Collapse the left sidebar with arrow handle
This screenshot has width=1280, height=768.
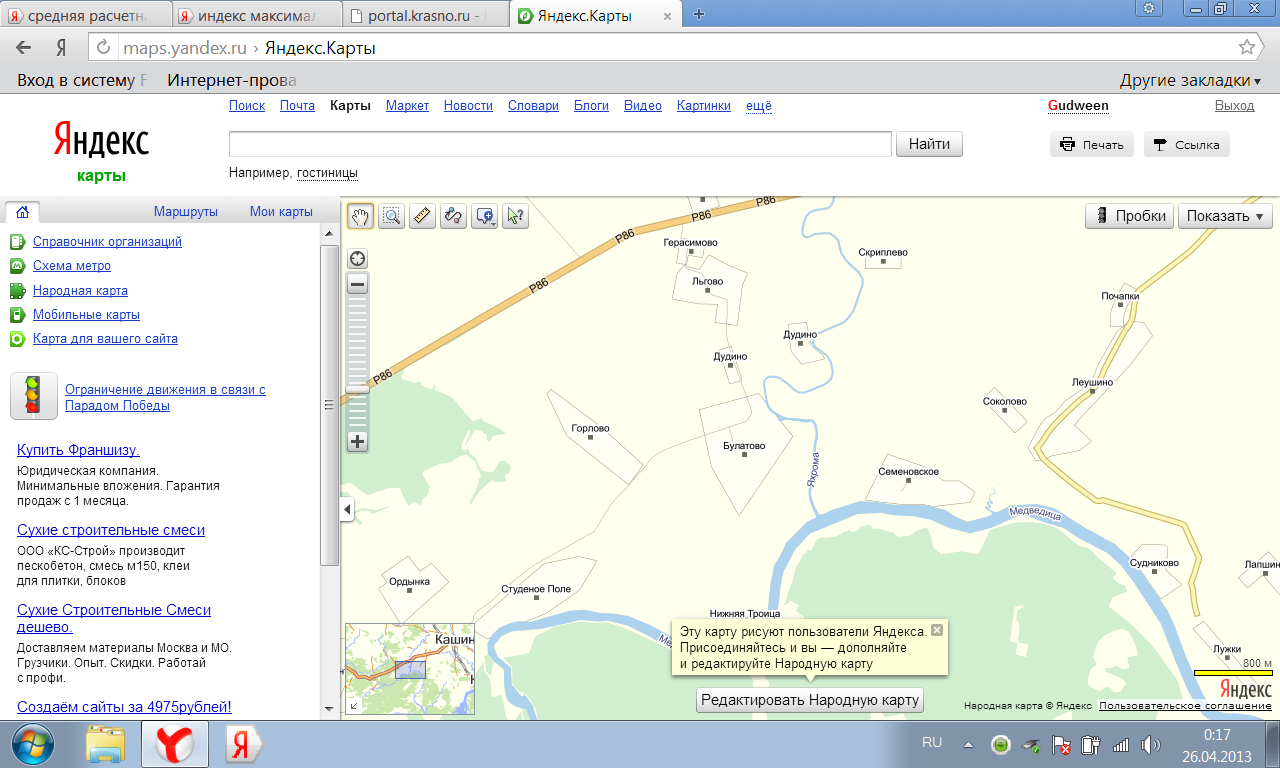(x=348, y=510)
